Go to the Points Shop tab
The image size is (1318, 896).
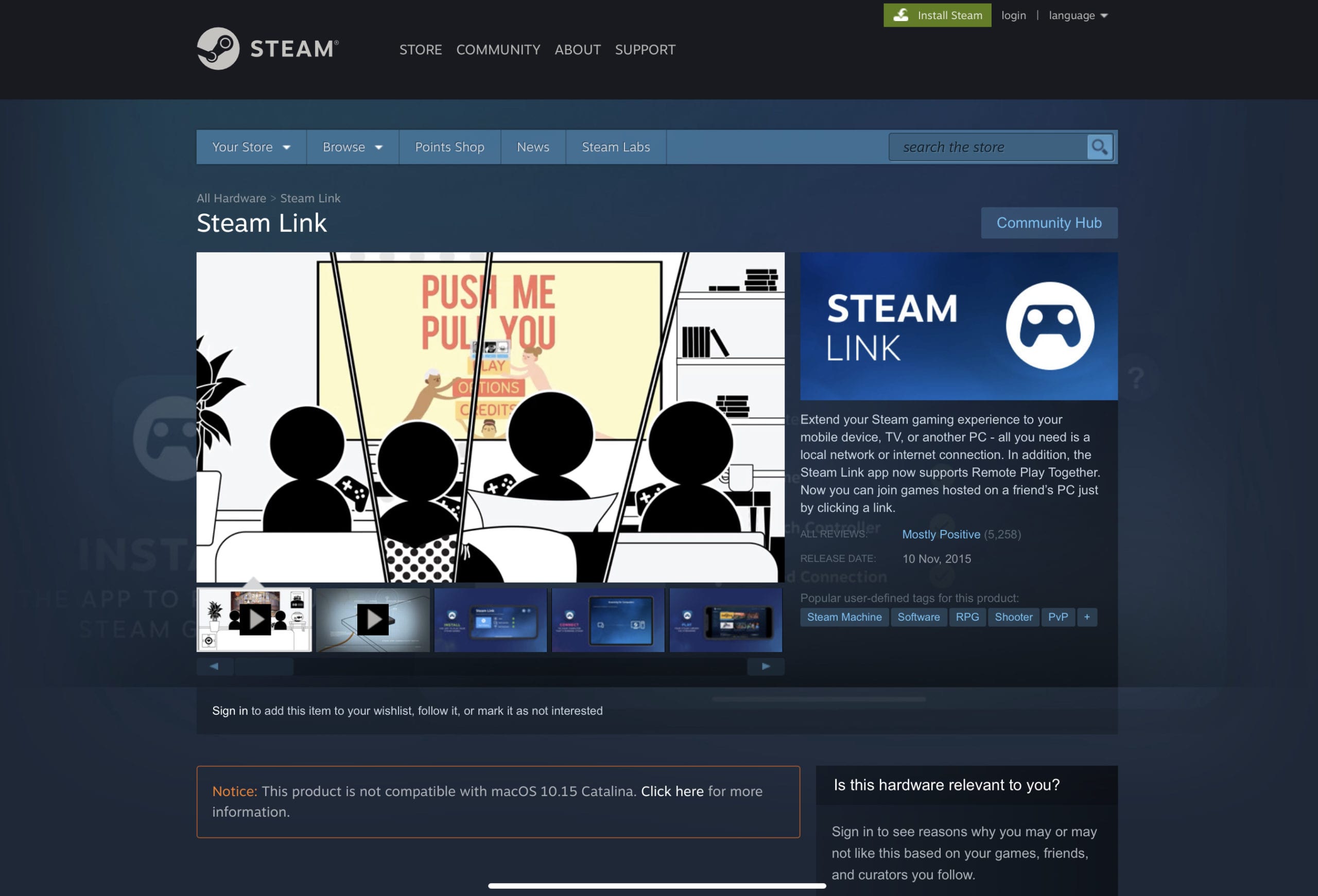coord(449,147)
